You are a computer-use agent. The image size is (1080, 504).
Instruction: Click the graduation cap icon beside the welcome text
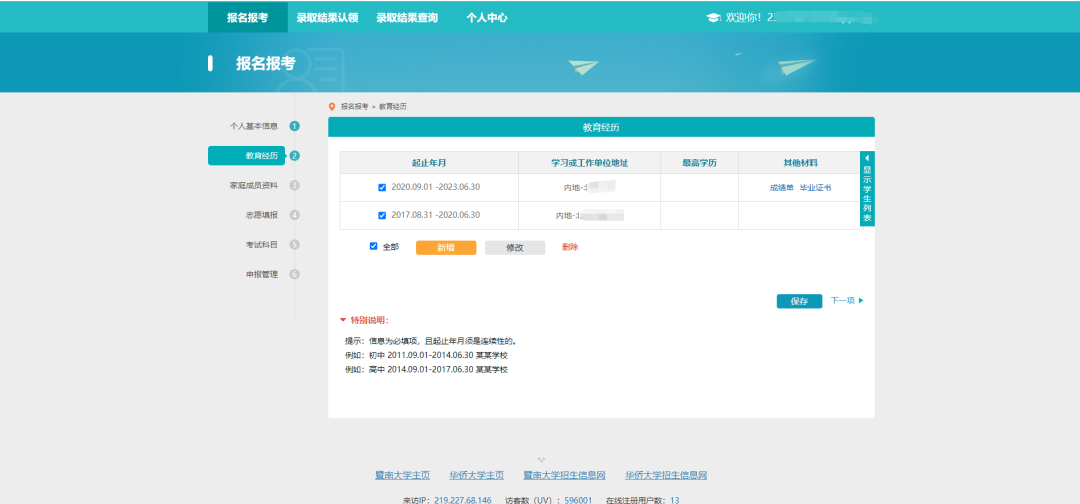(713, 18)
